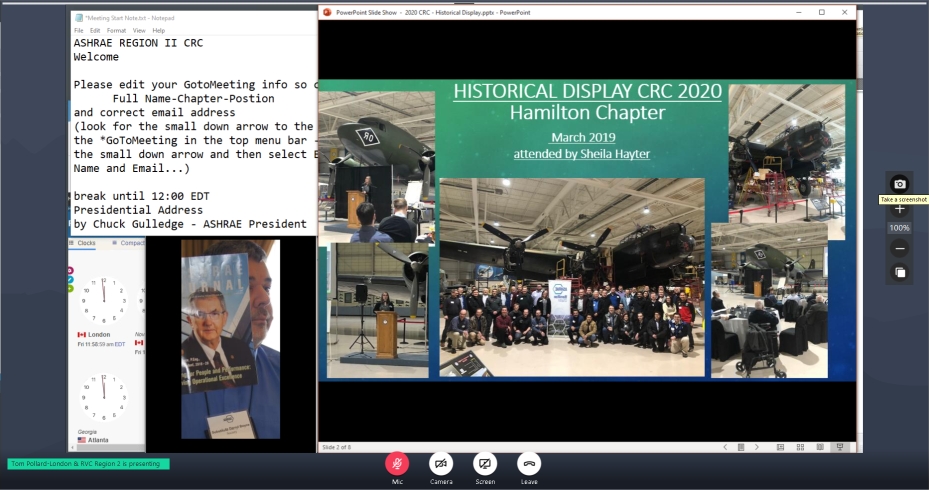Viewport: 929px width, 490px height.
Task: Click the Welcome line in Notepad
Action: click(x=96, y=57)
